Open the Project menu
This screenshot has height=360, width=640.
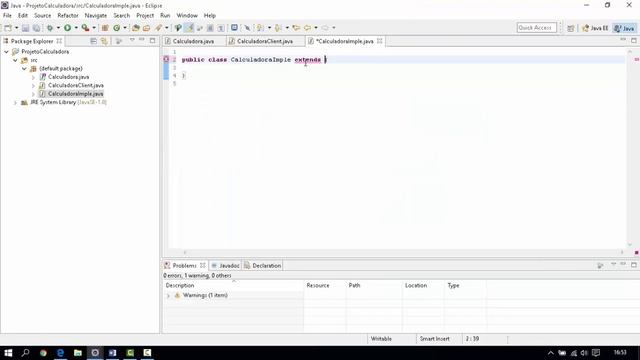(x=145, y=16)
